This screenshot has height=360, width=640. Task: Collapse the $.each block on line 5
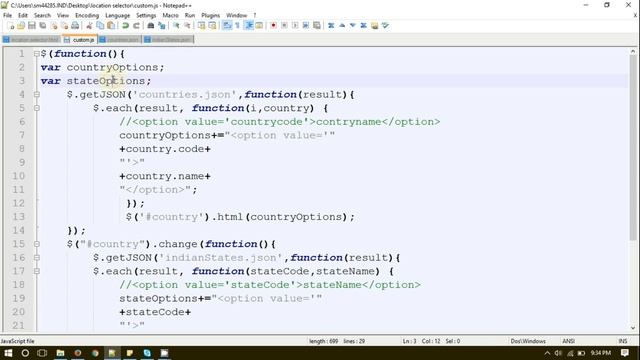click(x=37, y=108)
